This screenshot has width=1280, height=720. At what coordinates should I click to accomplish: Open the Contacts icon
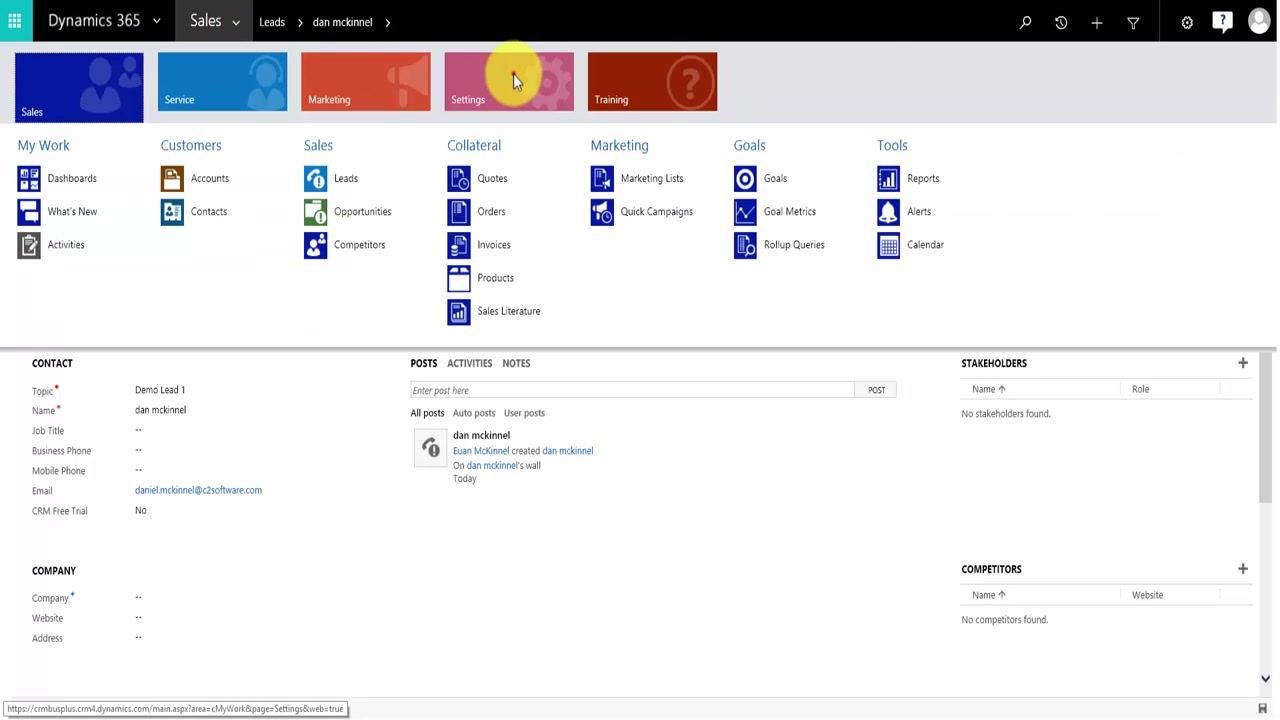172,211
